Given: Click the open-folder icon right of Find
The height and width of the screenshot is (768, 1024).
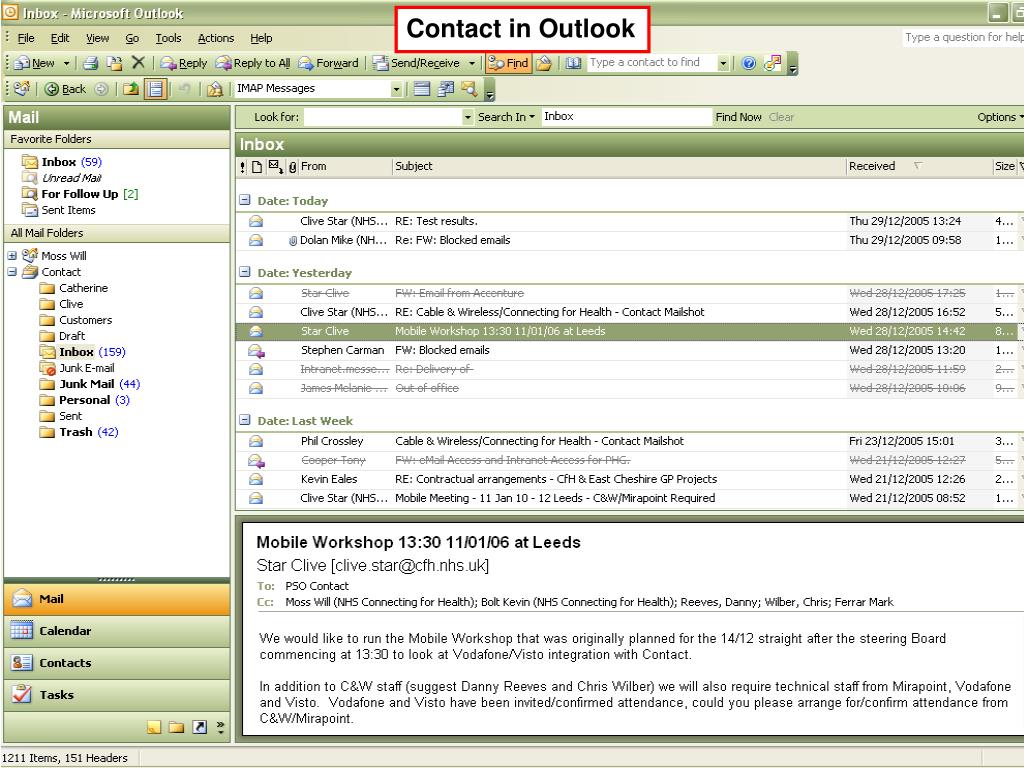Looking at the screenshot, I should pyautogui.click(x=544, y=63).
